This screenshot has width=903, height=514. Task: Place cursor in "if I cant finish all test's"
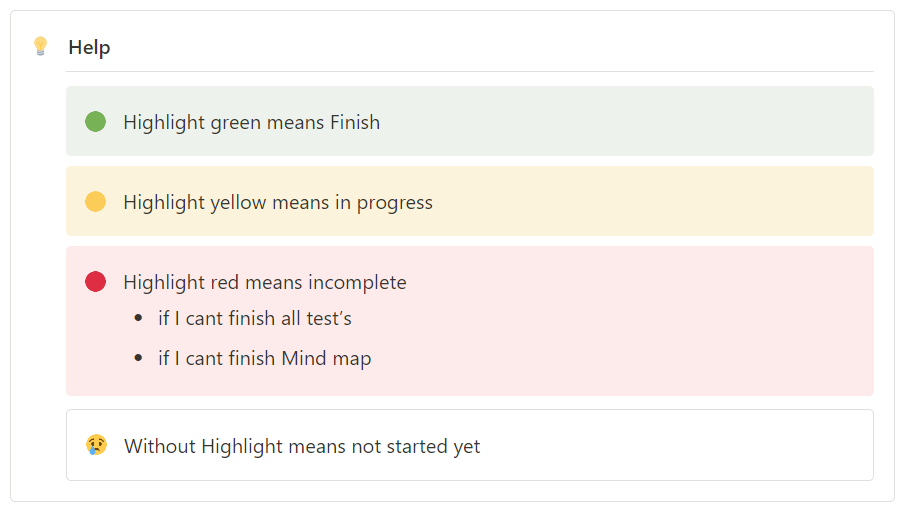click(x=255, y=319)
